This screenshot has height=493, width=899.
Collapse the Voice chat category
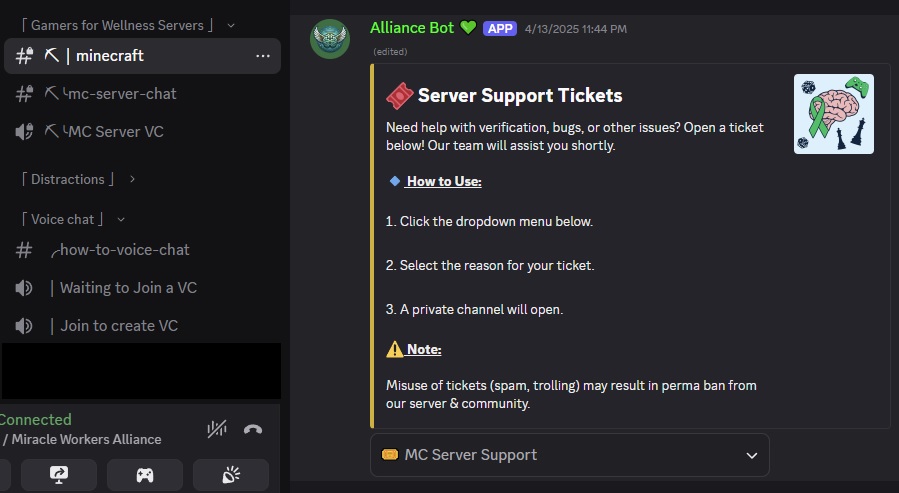click(73, 220)
